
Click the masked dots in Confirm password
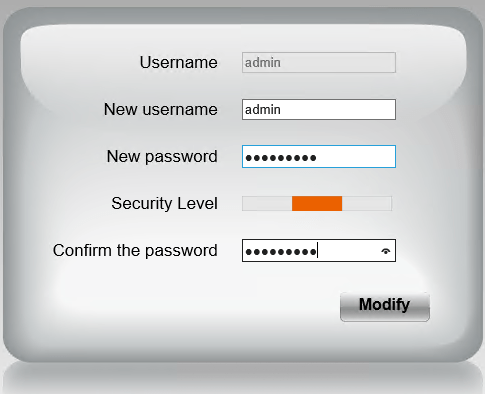click(281, 251)
